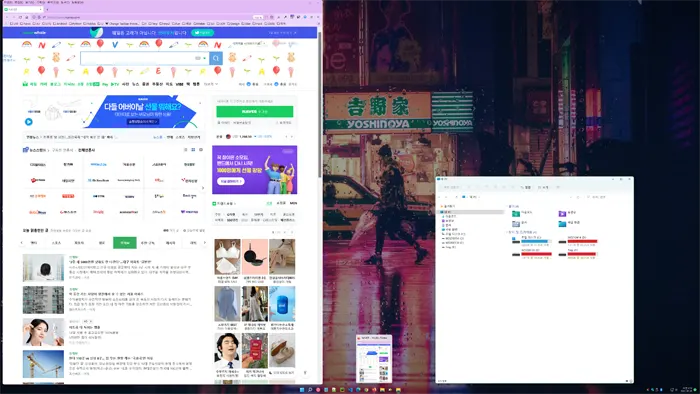Viewport: 700px width, 394px height.
Task: Open the article with apartment buildings thumbnail
Action: click(x=43, y=300)
